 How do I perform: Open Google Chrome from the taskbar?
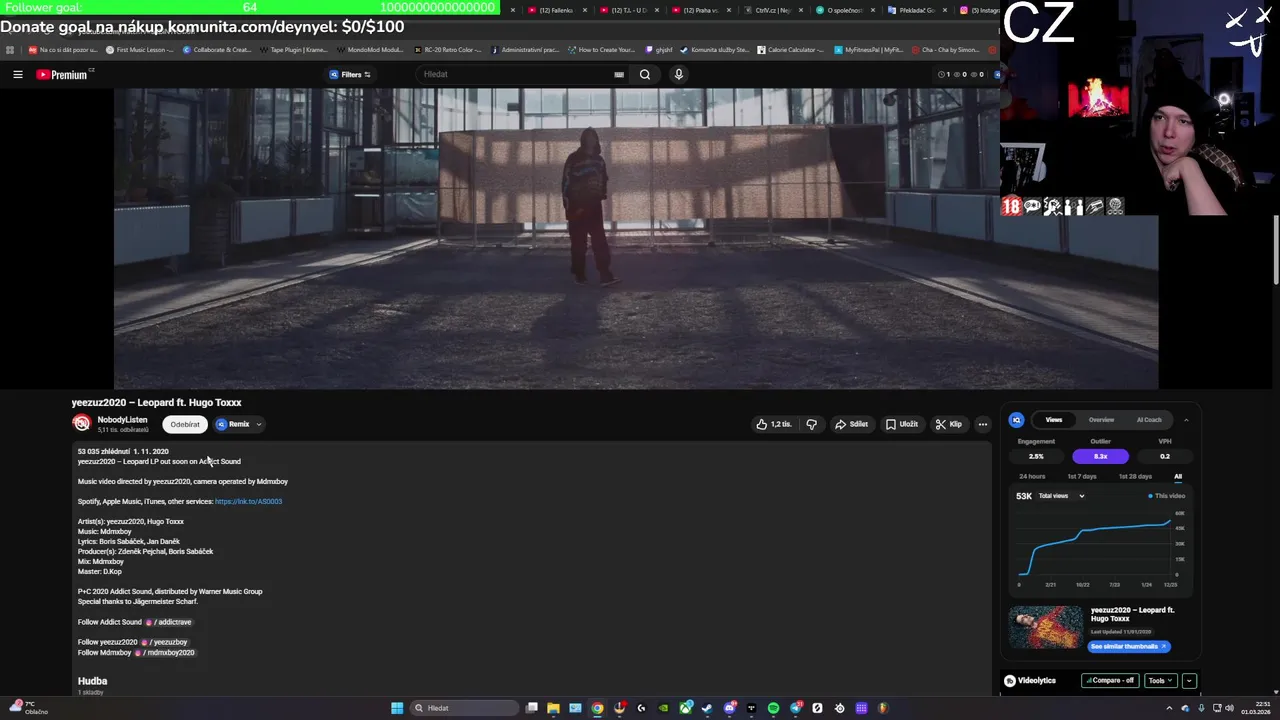(597, 708)
